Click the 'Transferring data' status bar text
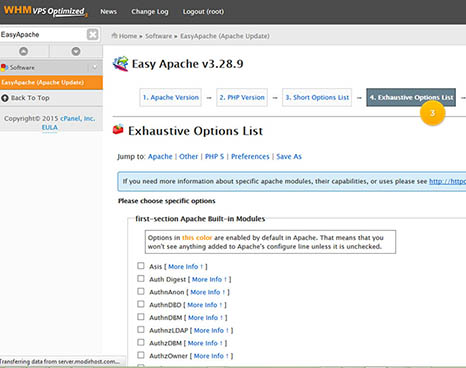The height and width of the screenshot is (368, 466). pos(60,362)
